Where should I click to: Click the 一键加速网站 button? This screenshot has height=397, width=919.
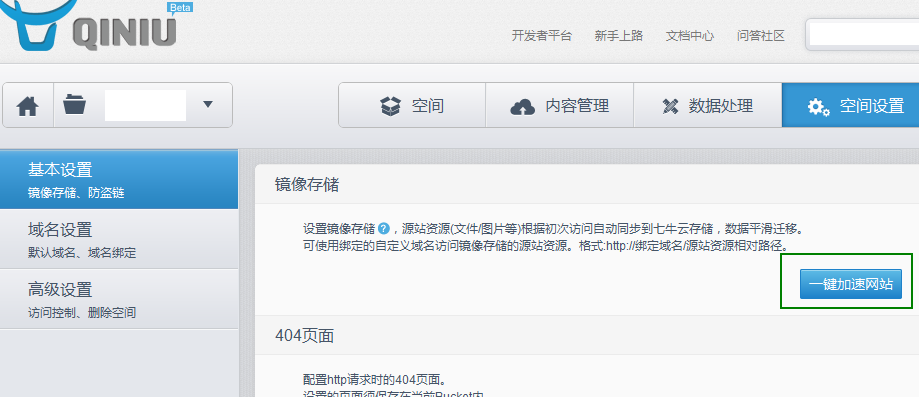[x=850, y=284]
